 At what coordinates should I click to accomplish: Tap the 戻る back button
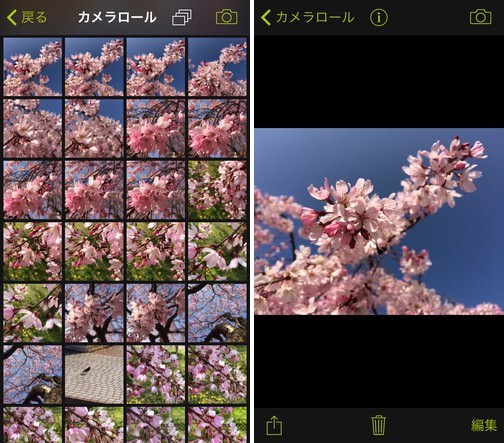27,17
